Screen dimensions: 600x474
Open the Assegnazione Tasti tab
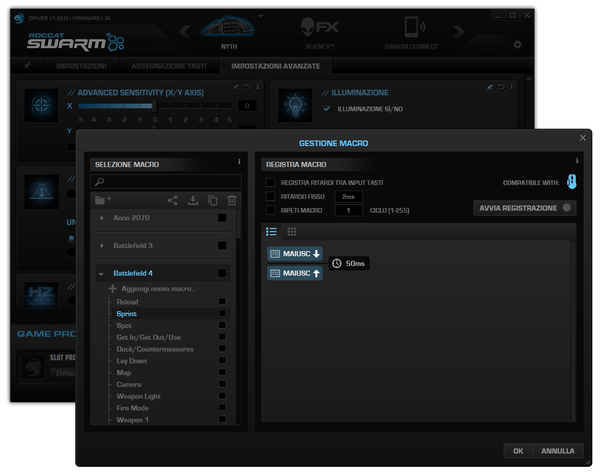tap(169, 66)
